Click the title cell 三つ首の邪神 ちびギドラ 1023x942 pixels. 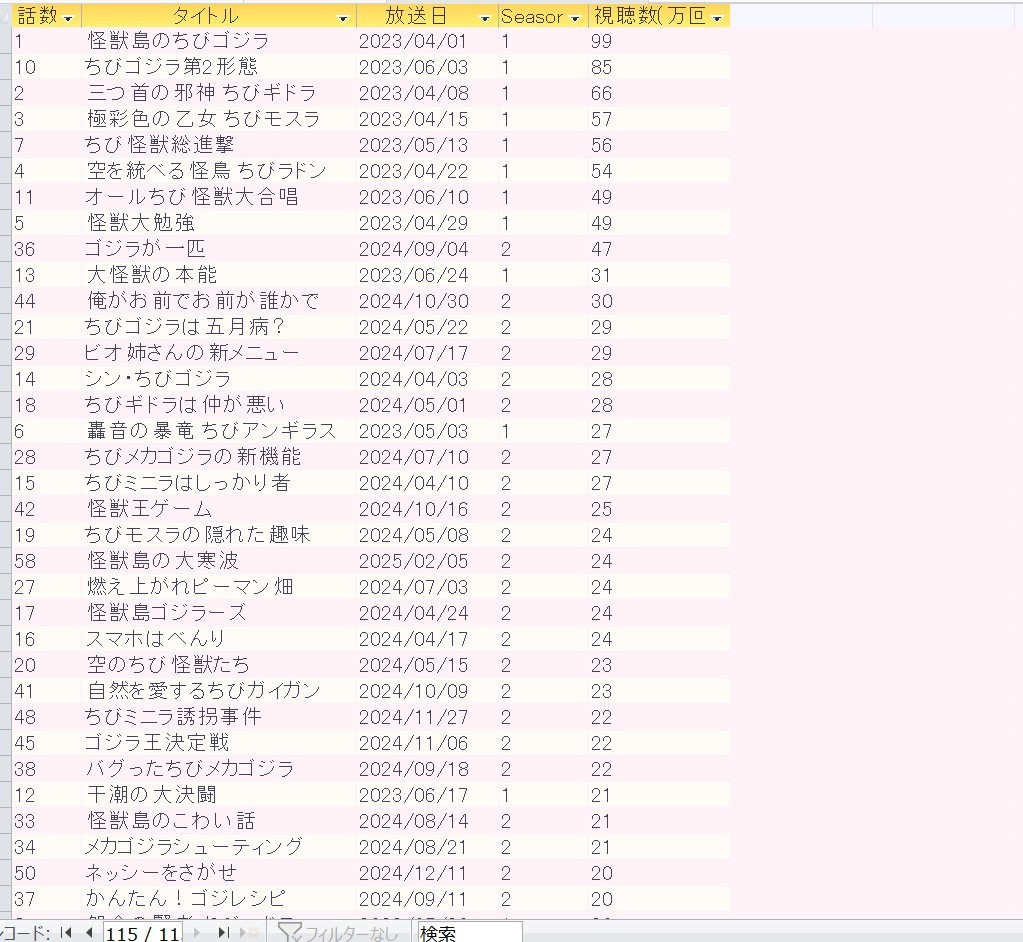click(219, 93)
